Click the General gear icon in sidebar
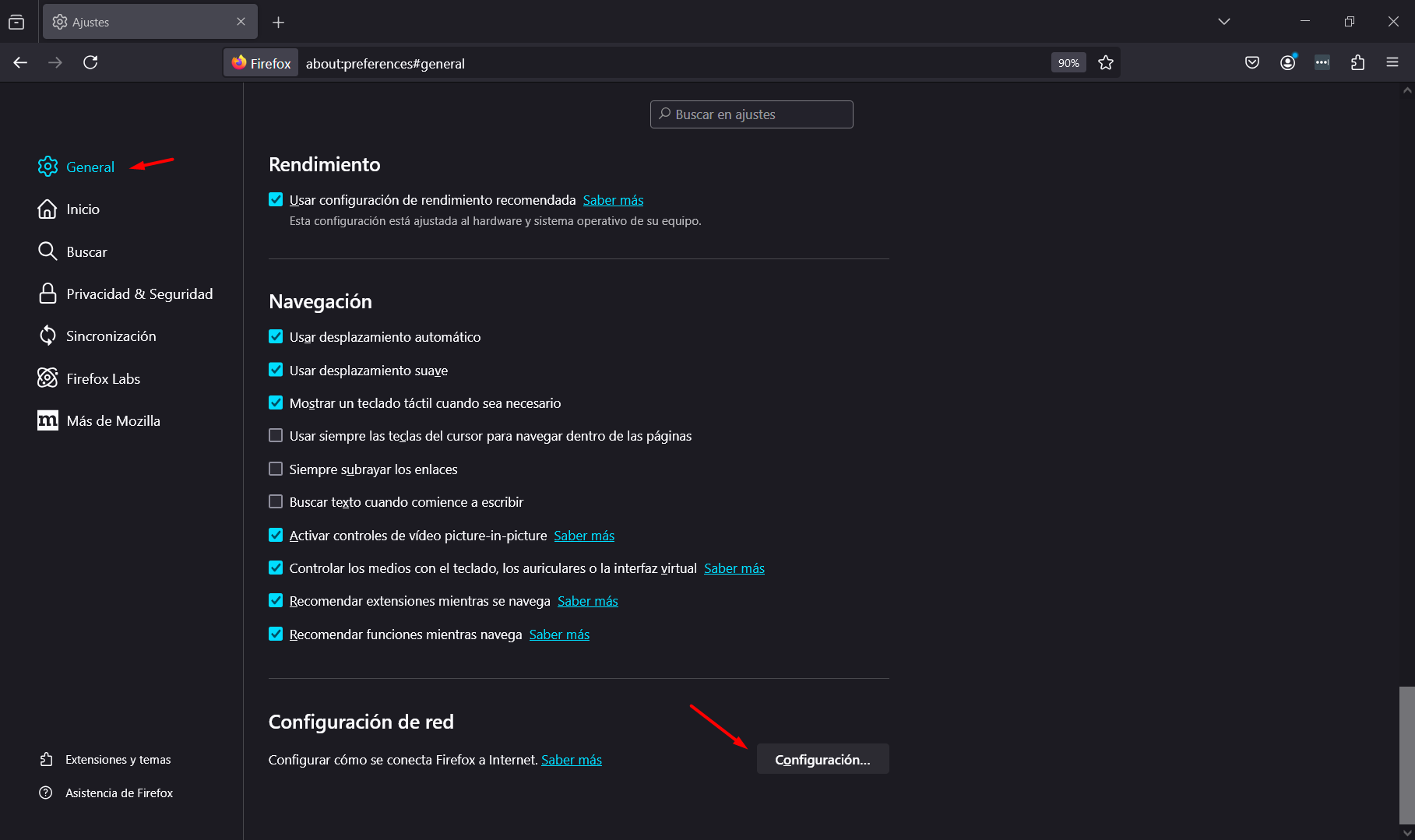This screenshot has width=1415, height=840. pos(48,167)
